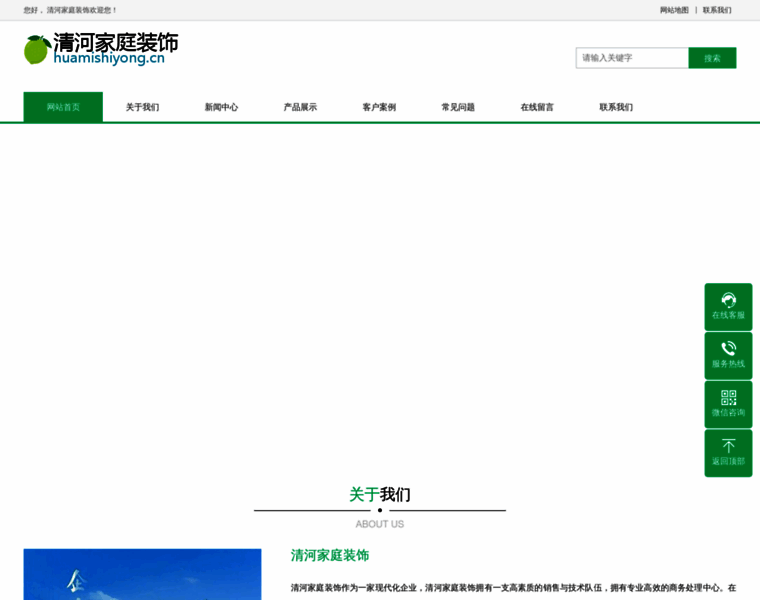
Task: Click the ABOUT US subtitle text
Action: (x=380, y=524)
